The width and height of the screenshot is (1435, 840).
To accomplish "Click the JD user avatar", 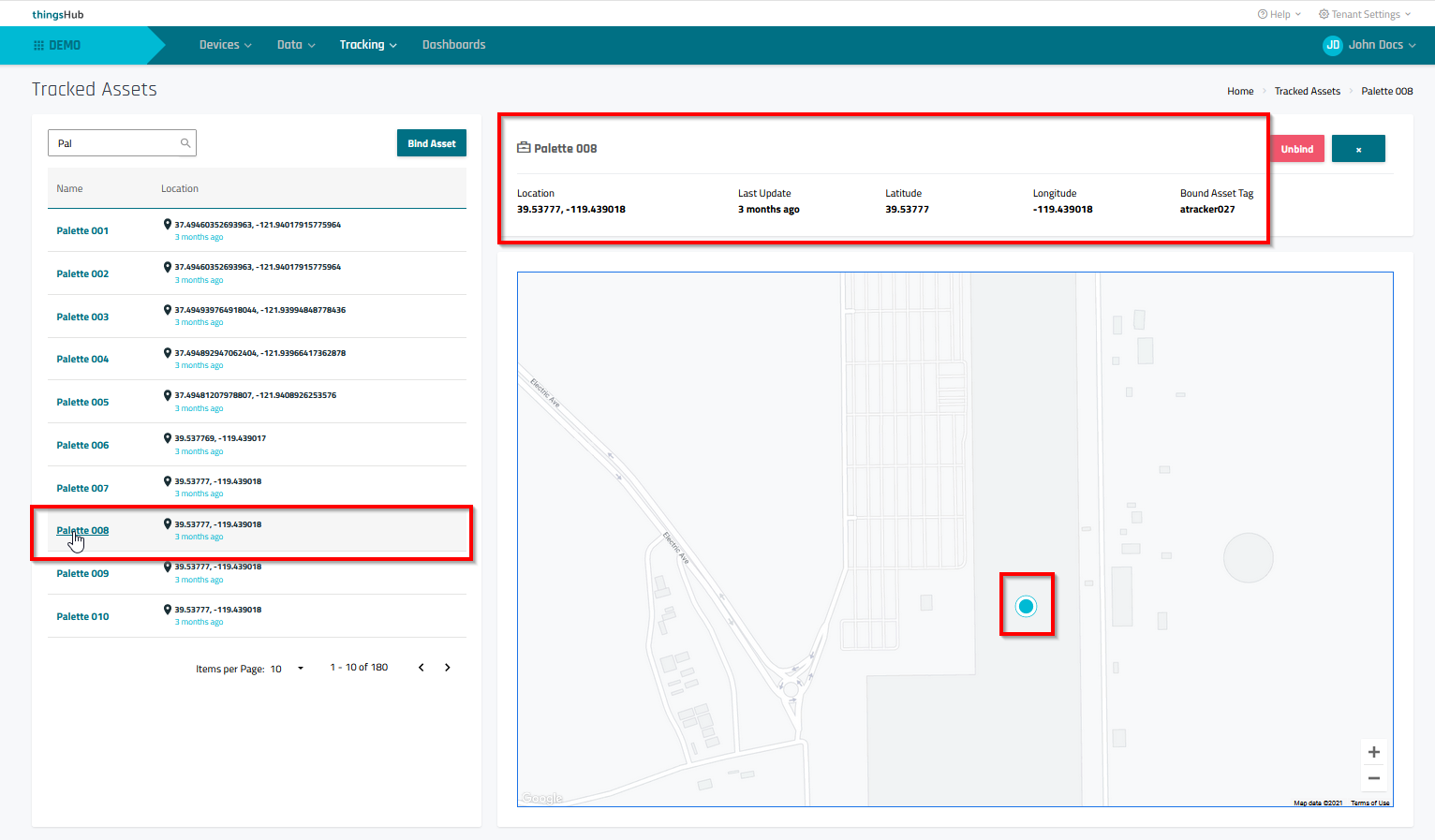I will click(x=1332, y=45).
